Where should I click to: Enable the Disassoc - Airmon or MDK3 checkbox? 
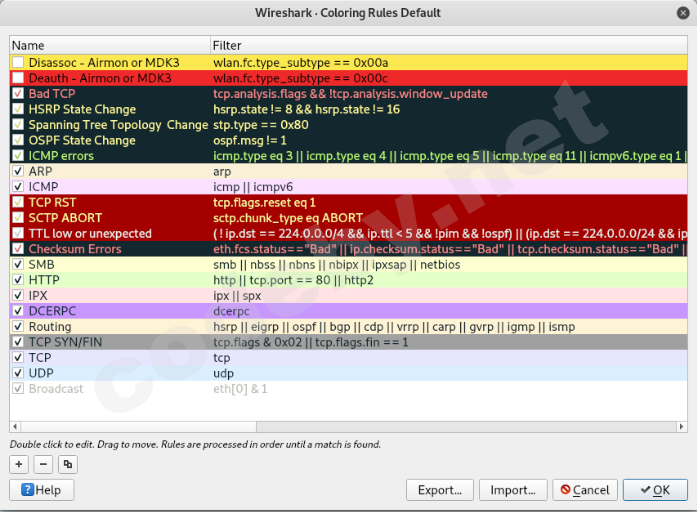click(18, 63)
